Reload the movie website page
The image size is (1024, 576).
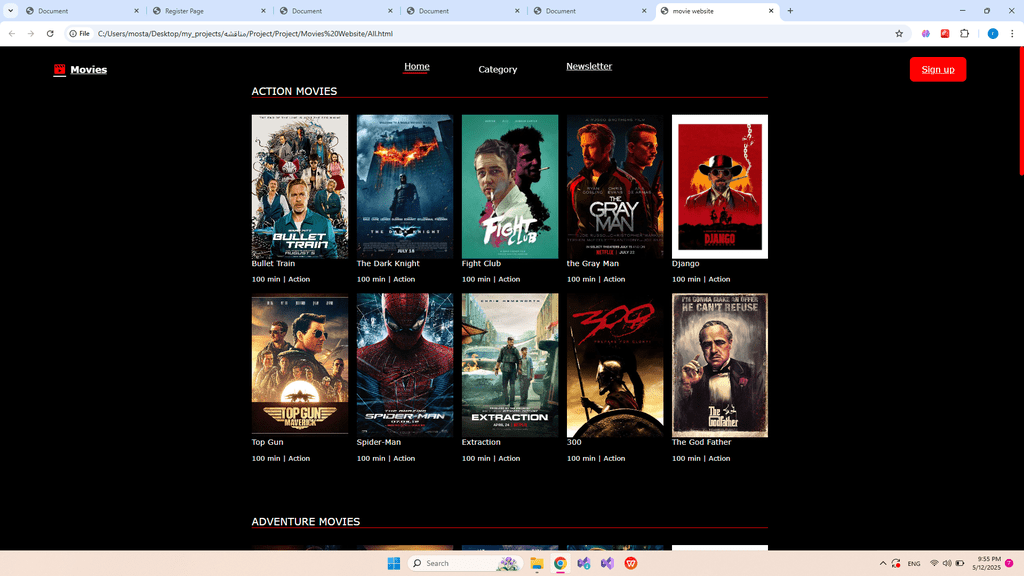pos(50,33)
